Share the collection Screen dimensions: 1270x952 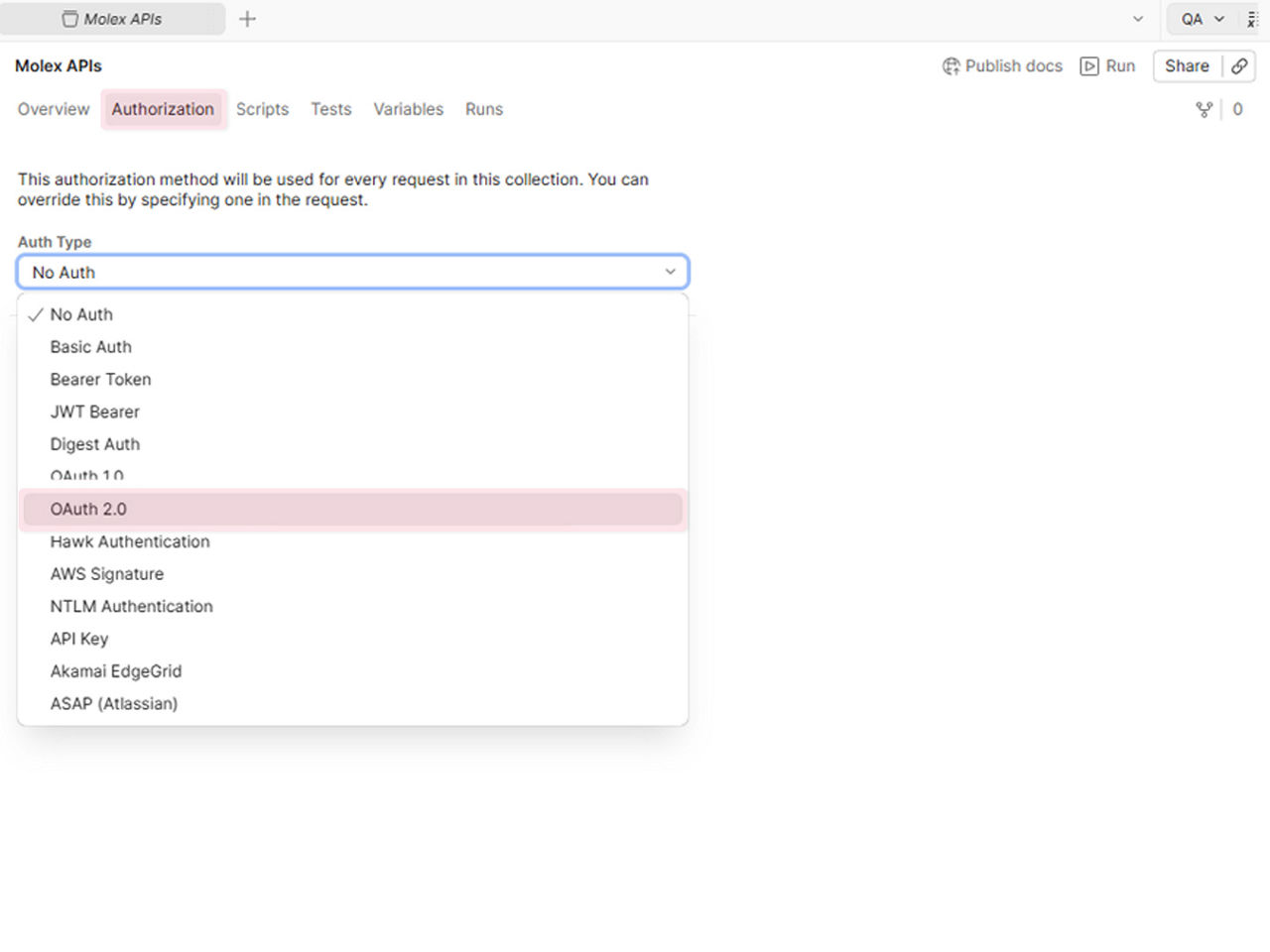(x=1187, y=65)
